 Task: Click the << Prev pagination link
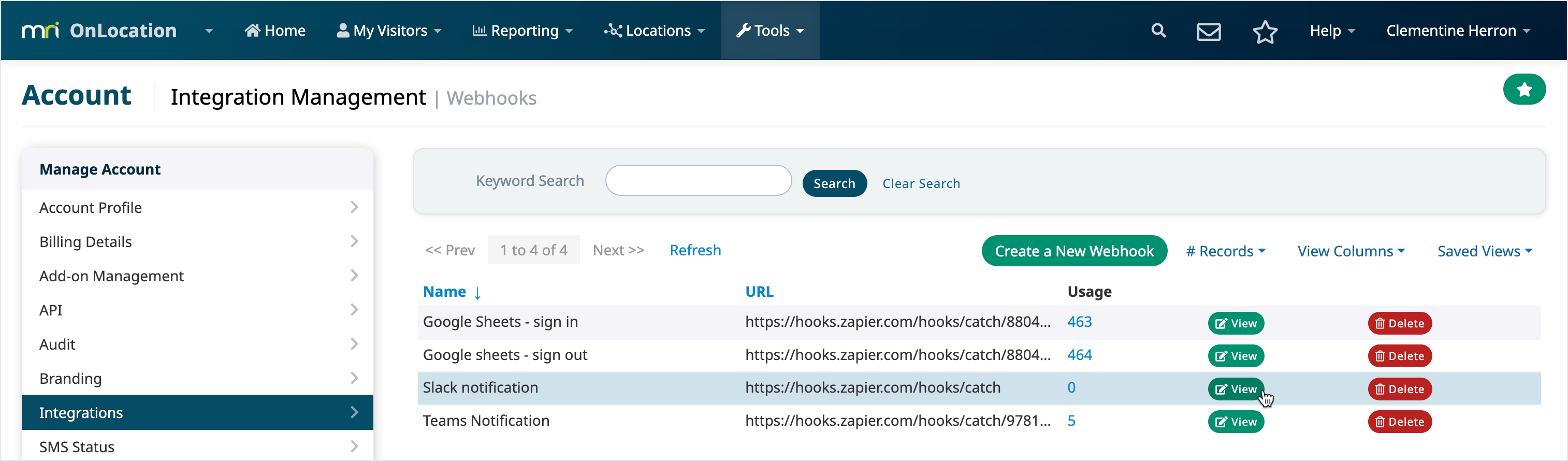point(450,250)
